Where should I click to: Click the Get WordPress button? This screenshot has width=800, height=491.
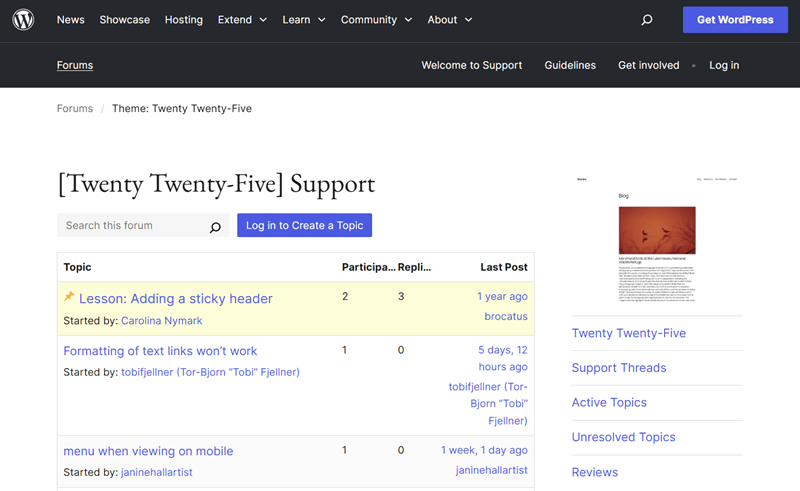(x=735, y=20)
